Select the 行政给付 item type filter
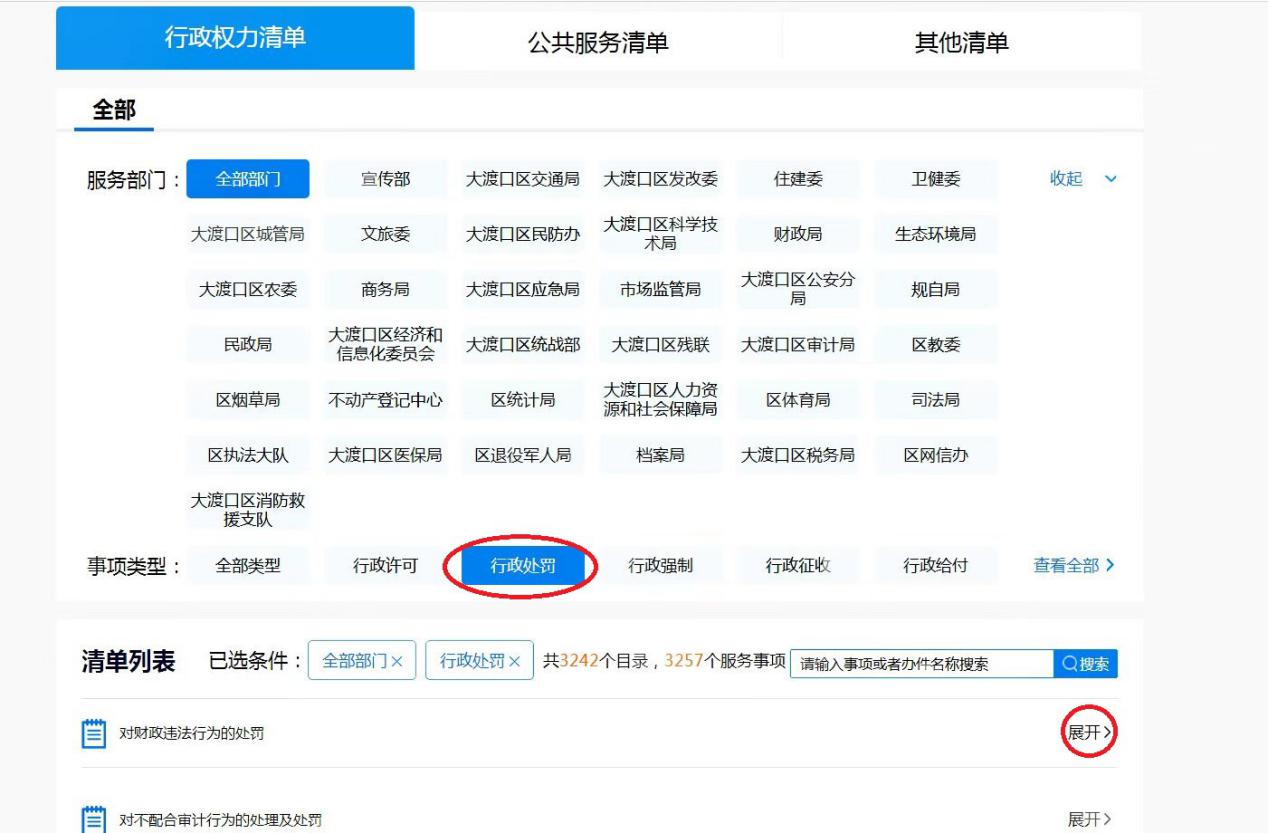The width and height of the screenshot is (1268, 833). coord(935,566)
